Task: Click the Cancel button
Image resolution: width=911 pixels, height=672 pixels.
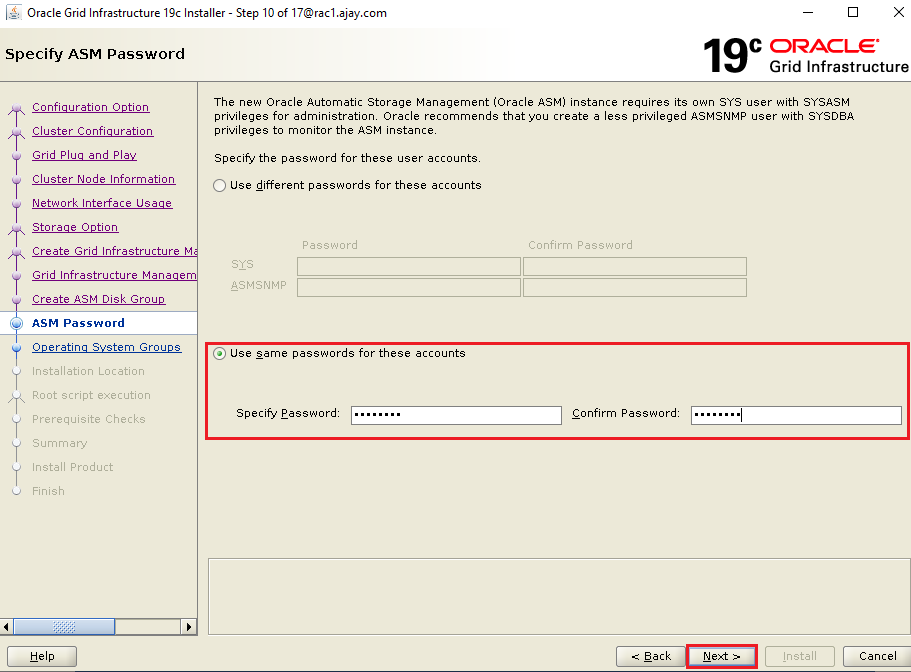Action: 877,656
